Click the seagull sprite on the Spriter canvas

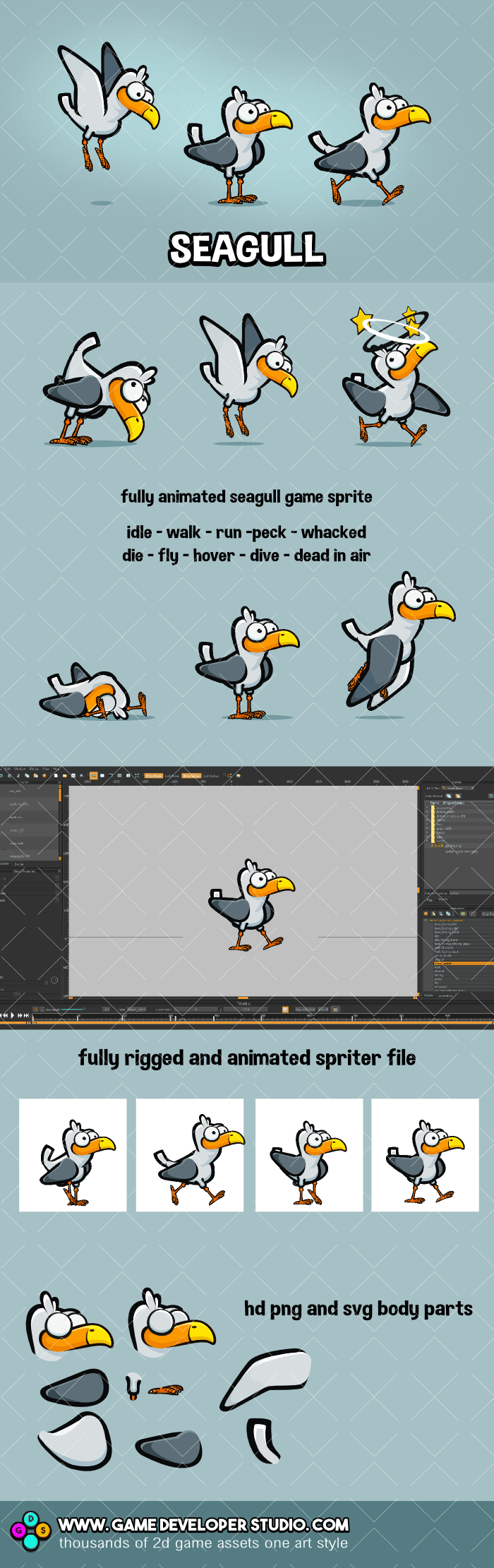coord(252,905)
